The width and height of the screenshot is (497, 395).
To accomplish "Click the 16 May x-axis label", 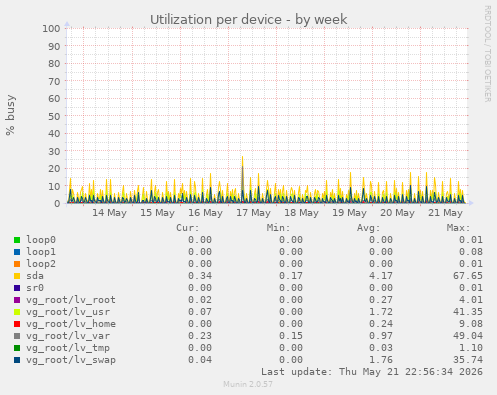I will (205, 213).
